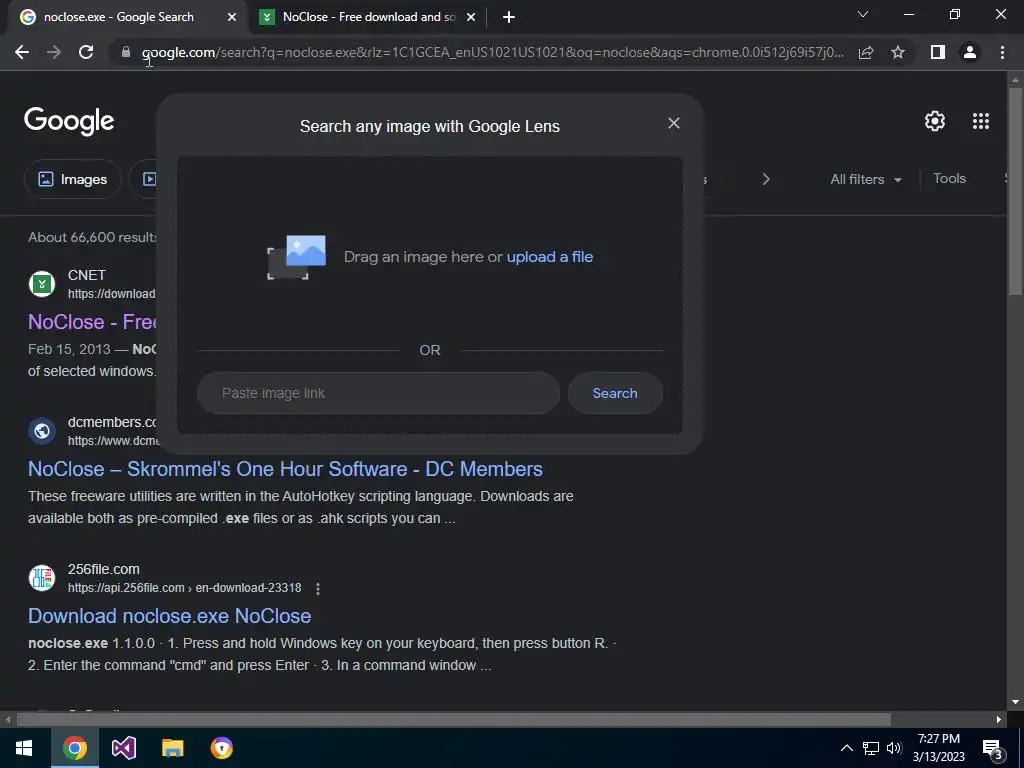The width and height of the screenshot is (1024, 768).
Task: Open the browser side panel
Action: tap(938, 52)
